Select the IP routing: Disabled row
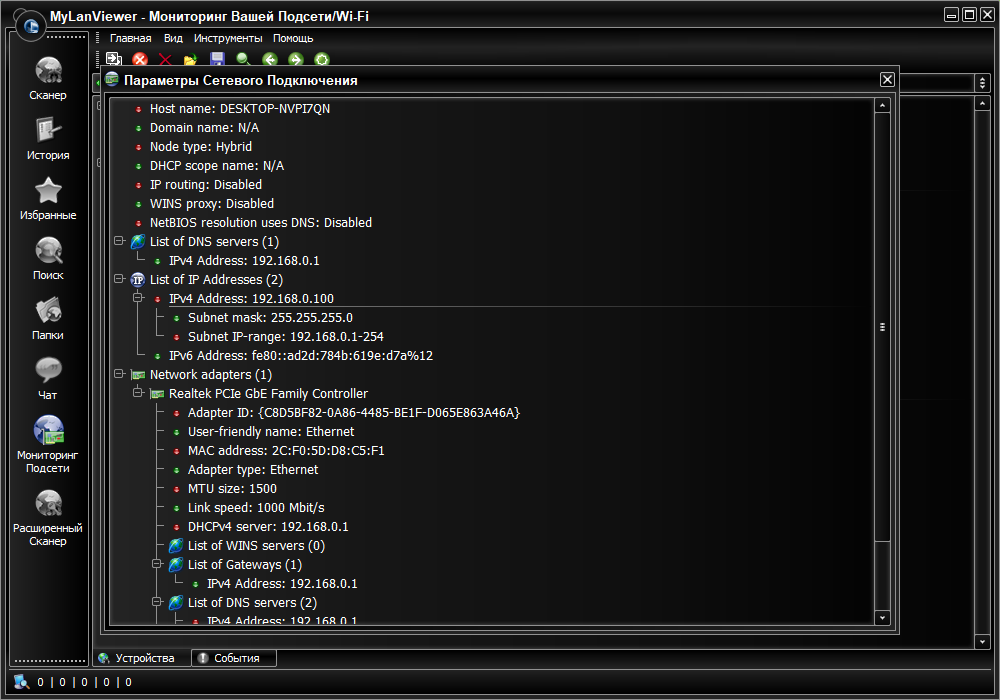This screenshot has width=1000, height=700. click(206, 185)
